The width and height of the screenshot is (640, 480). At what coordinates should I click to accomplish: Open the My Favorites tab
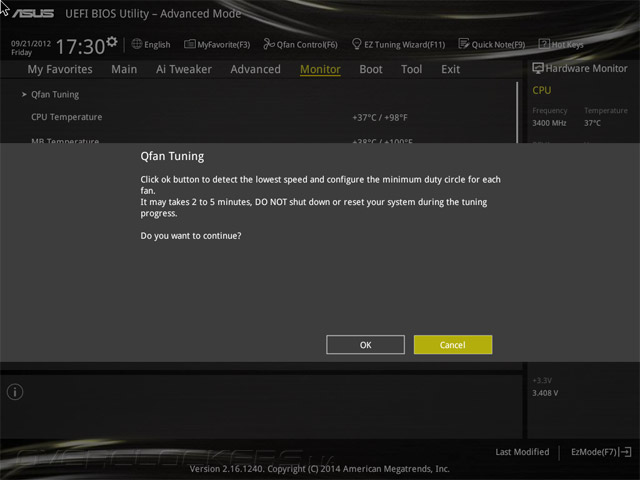(x=60, y=69)
